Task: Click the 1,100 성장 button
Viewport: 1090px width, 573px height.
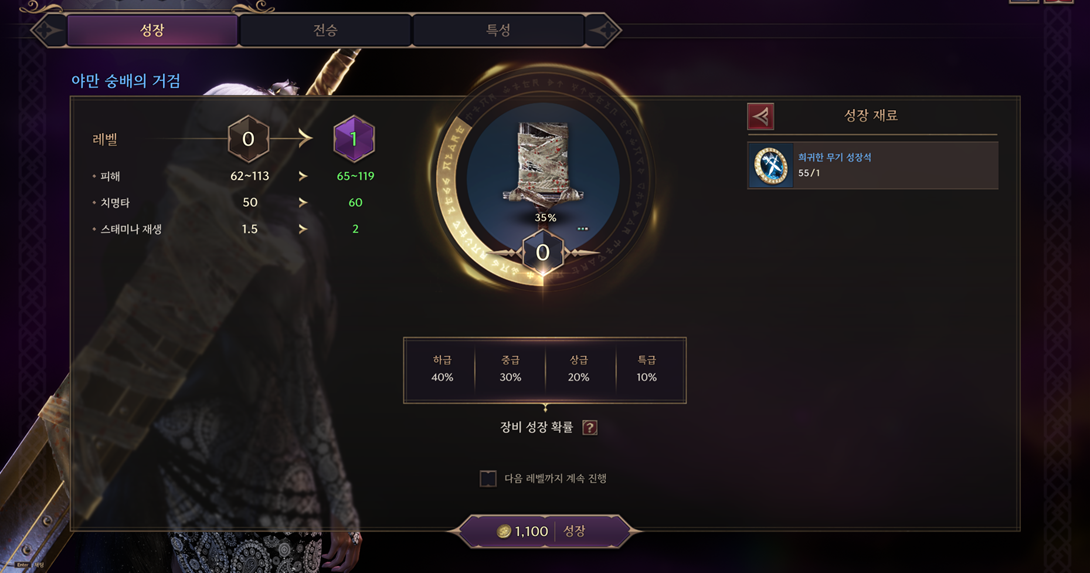Action: [x=544, y=531]
